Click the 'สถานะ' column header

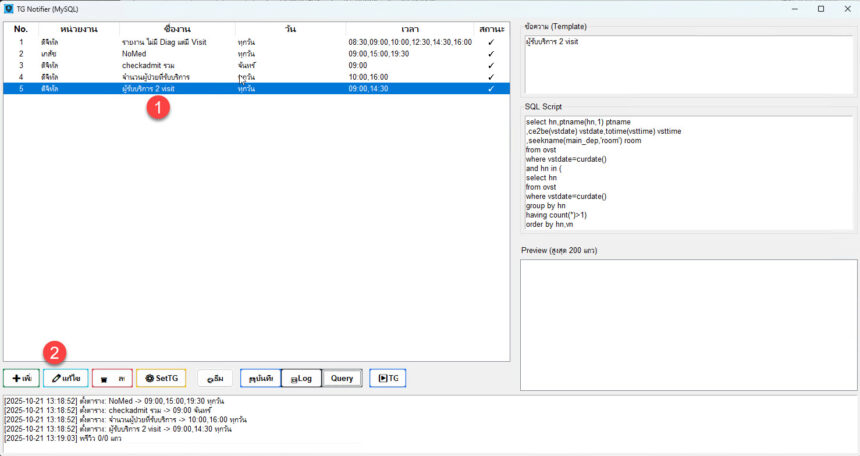tap(492, 29)
